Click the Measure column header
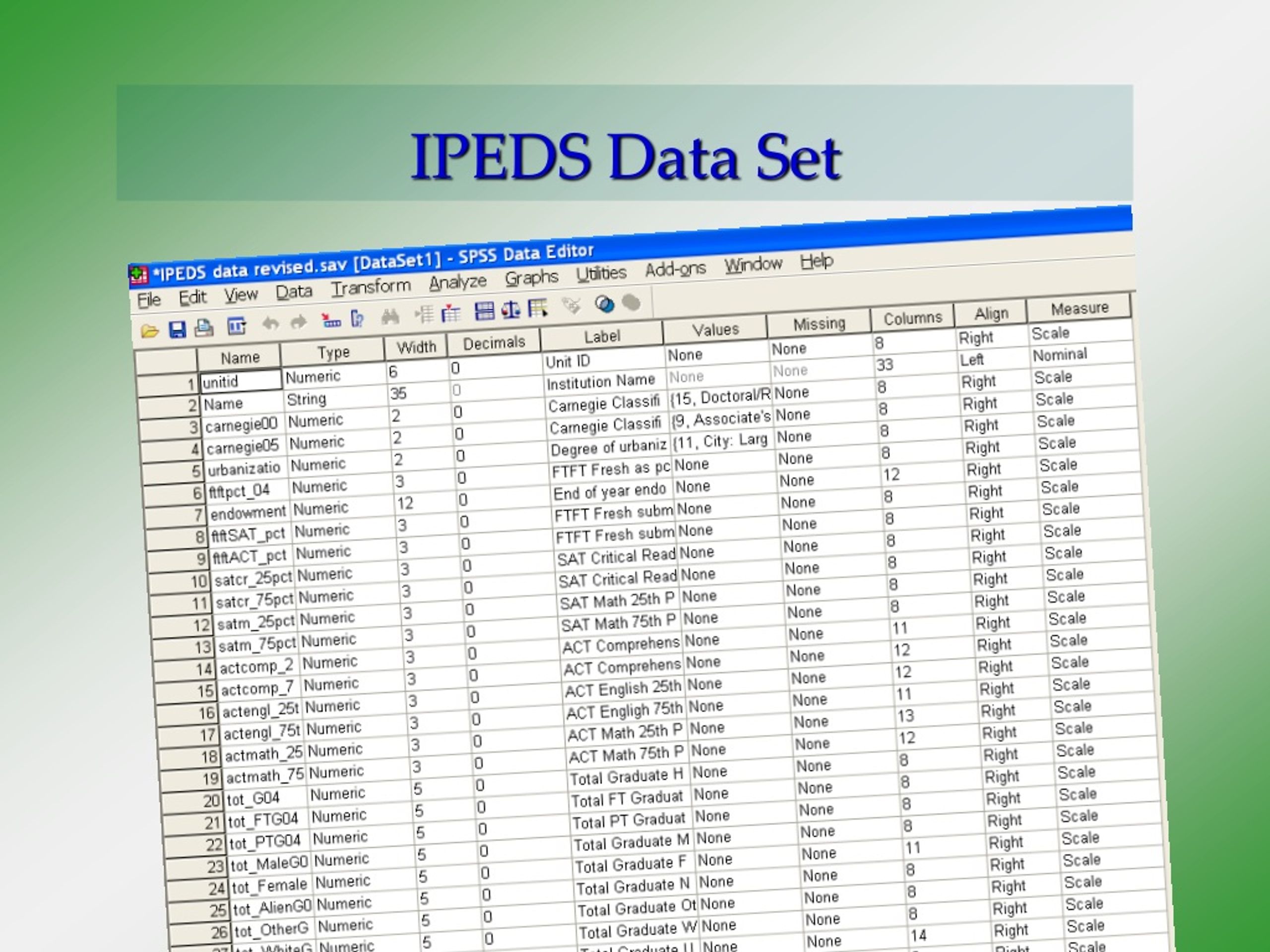The width and height of the screenshot is (1270, 952). coord(1079,309)
